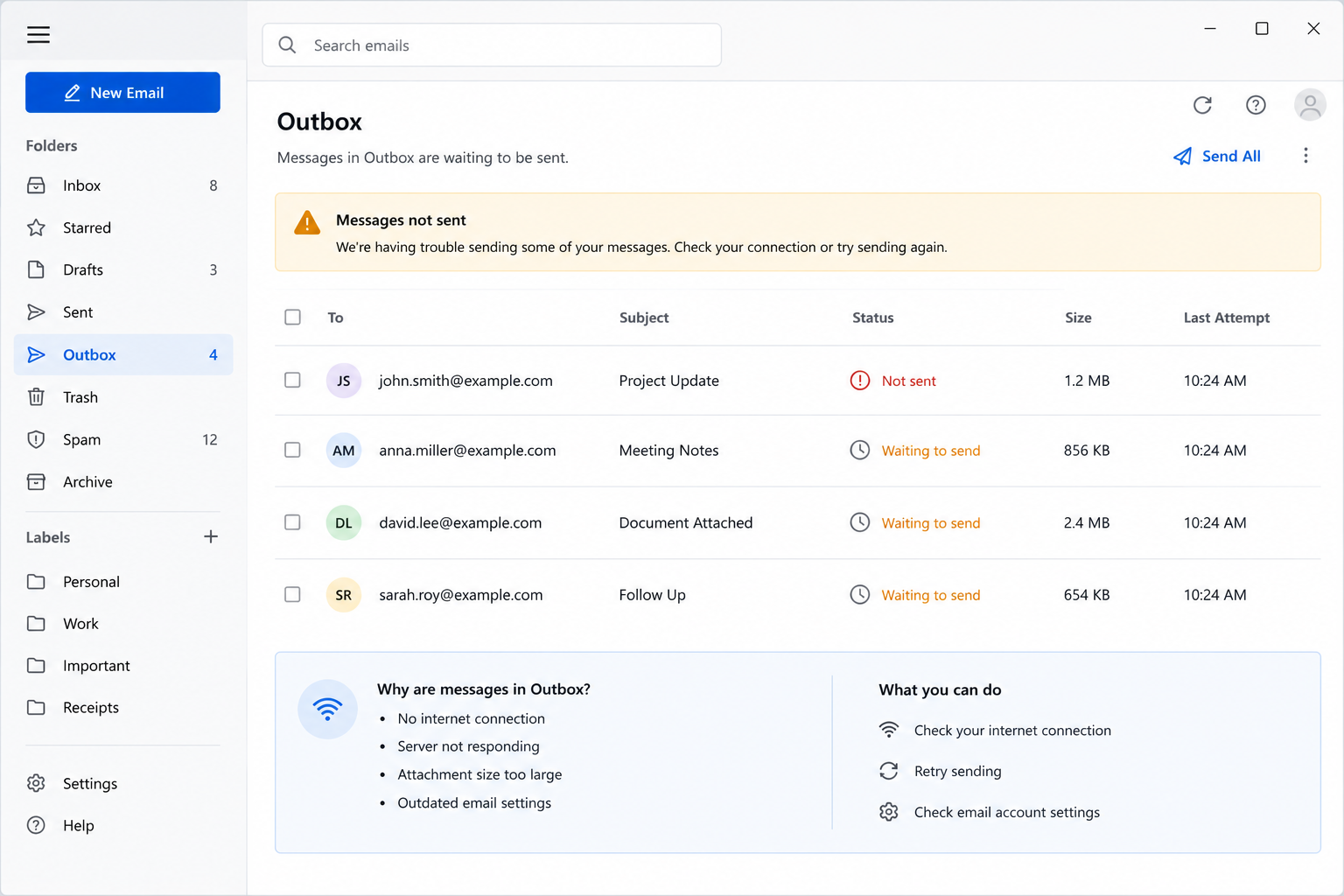This screenshot has height=896, width=1344.
Task: Open the Work label
Action: tap(123, 624)
